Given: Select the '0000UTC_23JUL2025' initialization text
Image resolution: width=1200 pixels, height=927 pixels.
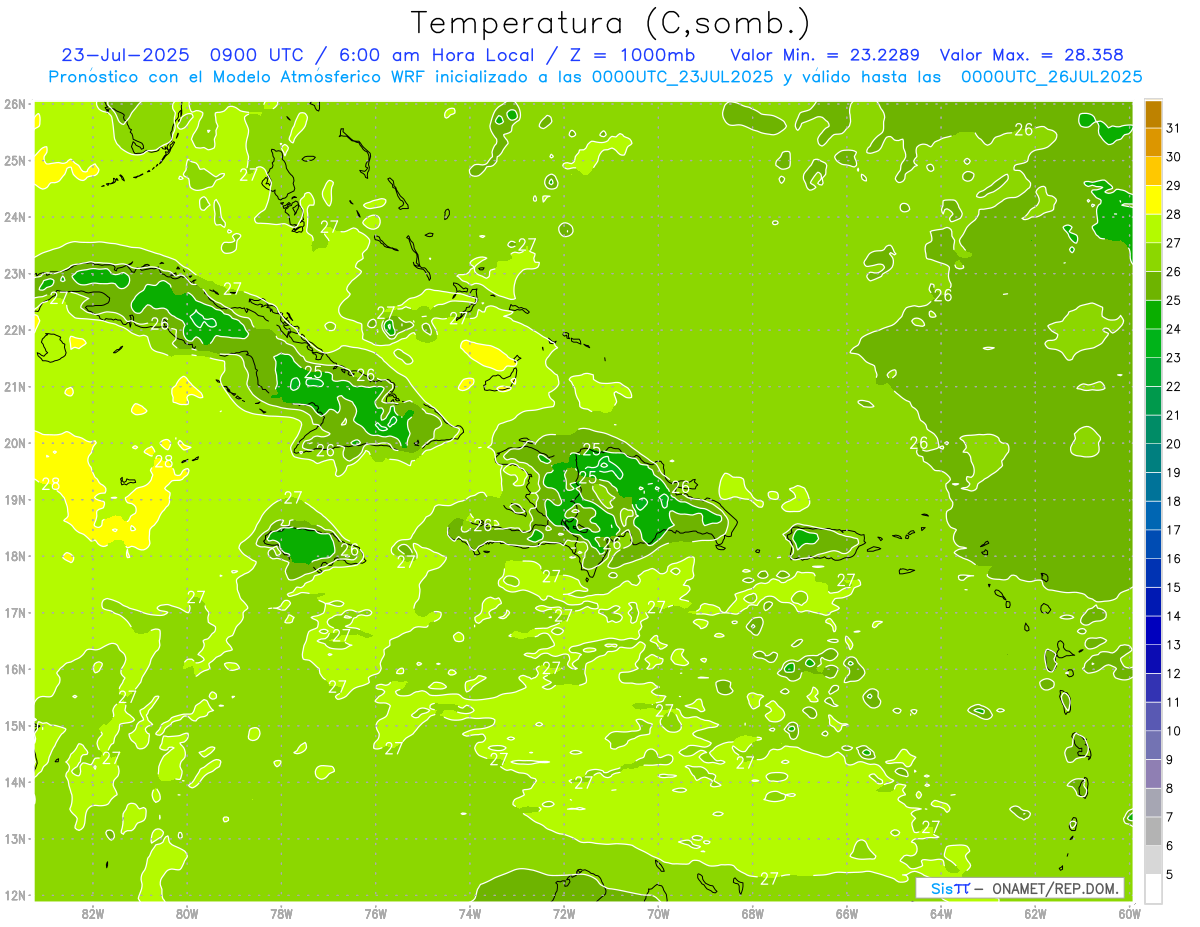Looking at the screenshot, I should pos(681,76).
